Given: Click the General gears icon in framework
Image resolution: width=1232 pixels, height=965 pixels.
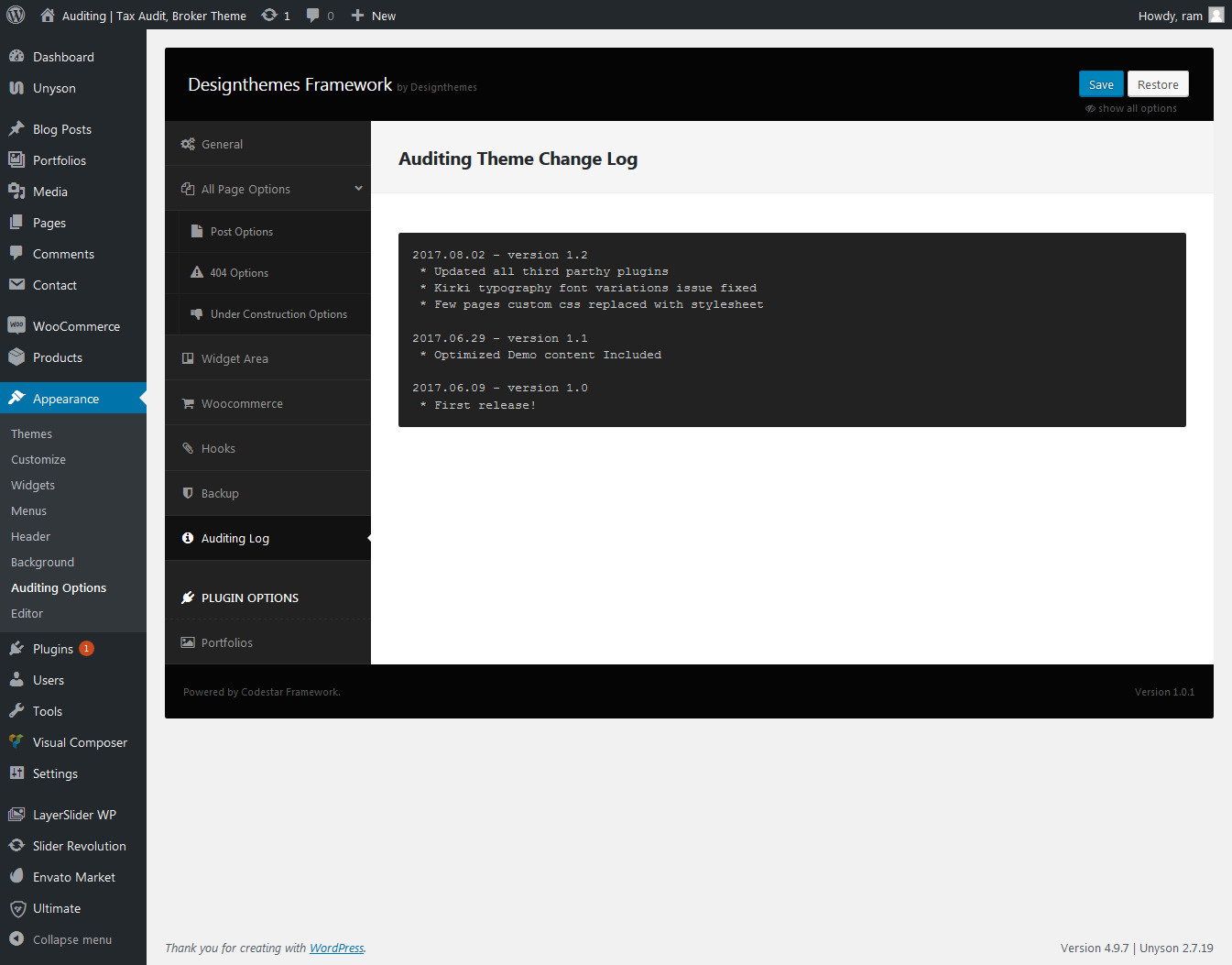Looking at the screenshot, I should 188,144.
